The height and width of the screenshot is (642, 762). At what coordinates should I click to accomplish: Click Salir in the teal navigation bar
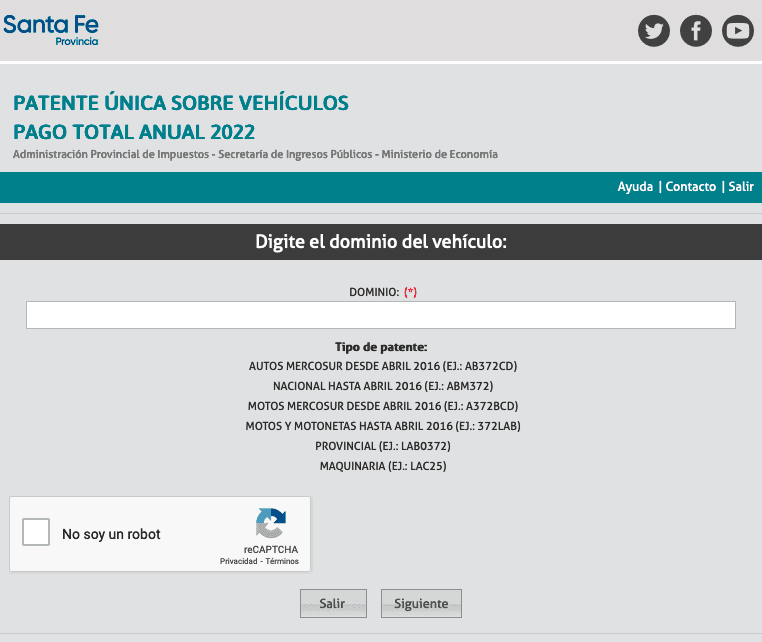click(741, 187)
